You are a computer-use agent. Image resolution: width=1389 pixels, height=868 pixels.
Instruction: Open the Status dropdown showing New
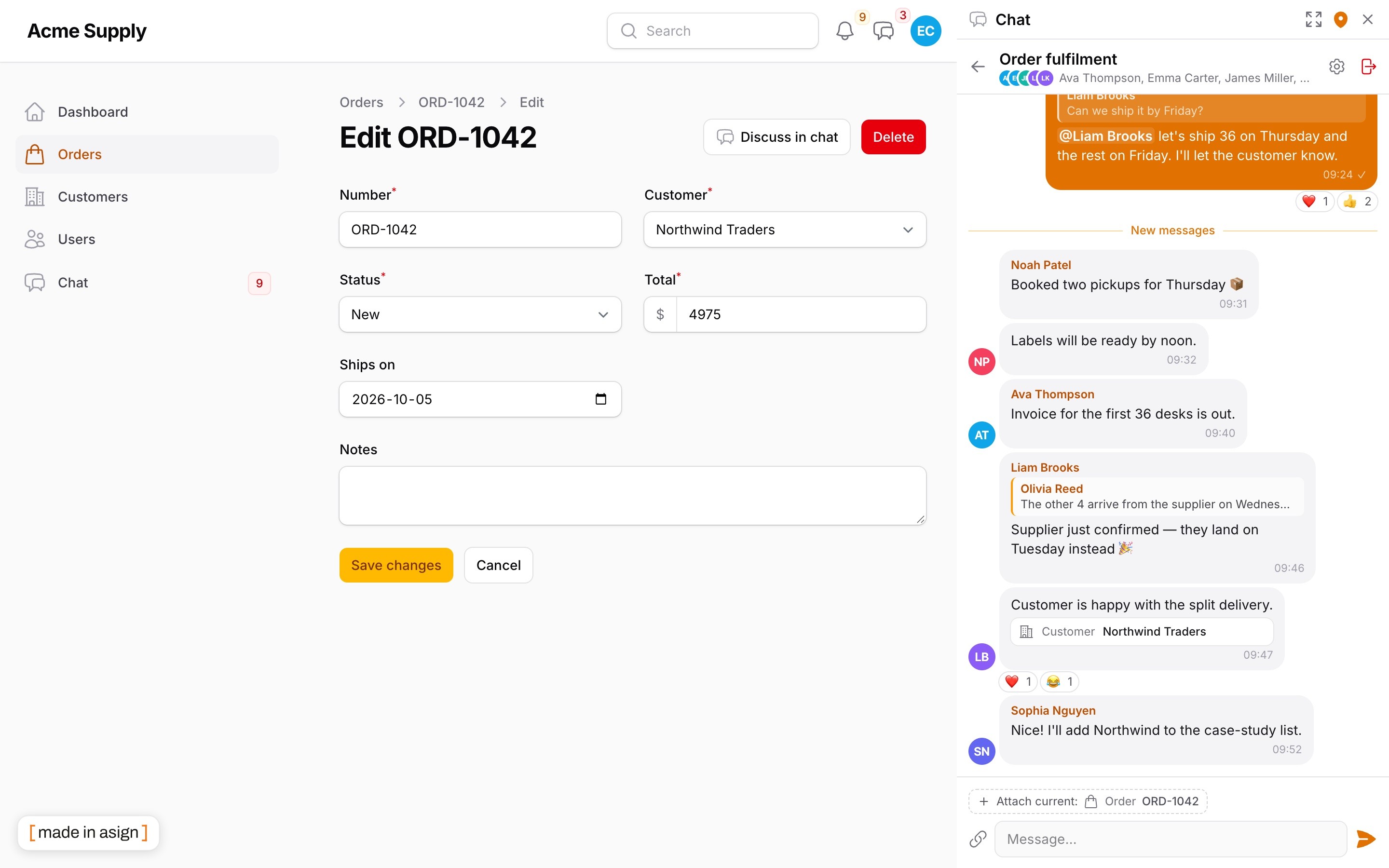click(x=480, y=314)
